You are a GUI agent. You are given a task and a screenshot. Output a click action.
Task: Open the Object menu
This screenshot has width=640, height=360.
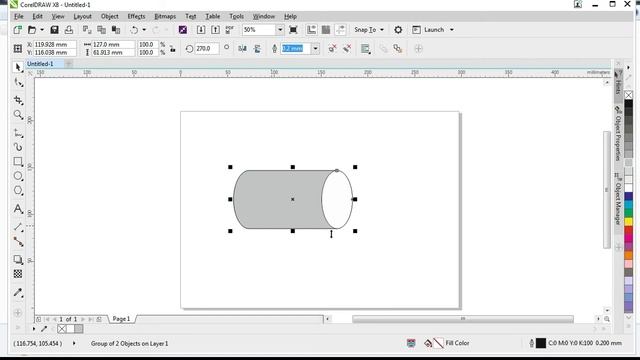[x=109, y=16]
